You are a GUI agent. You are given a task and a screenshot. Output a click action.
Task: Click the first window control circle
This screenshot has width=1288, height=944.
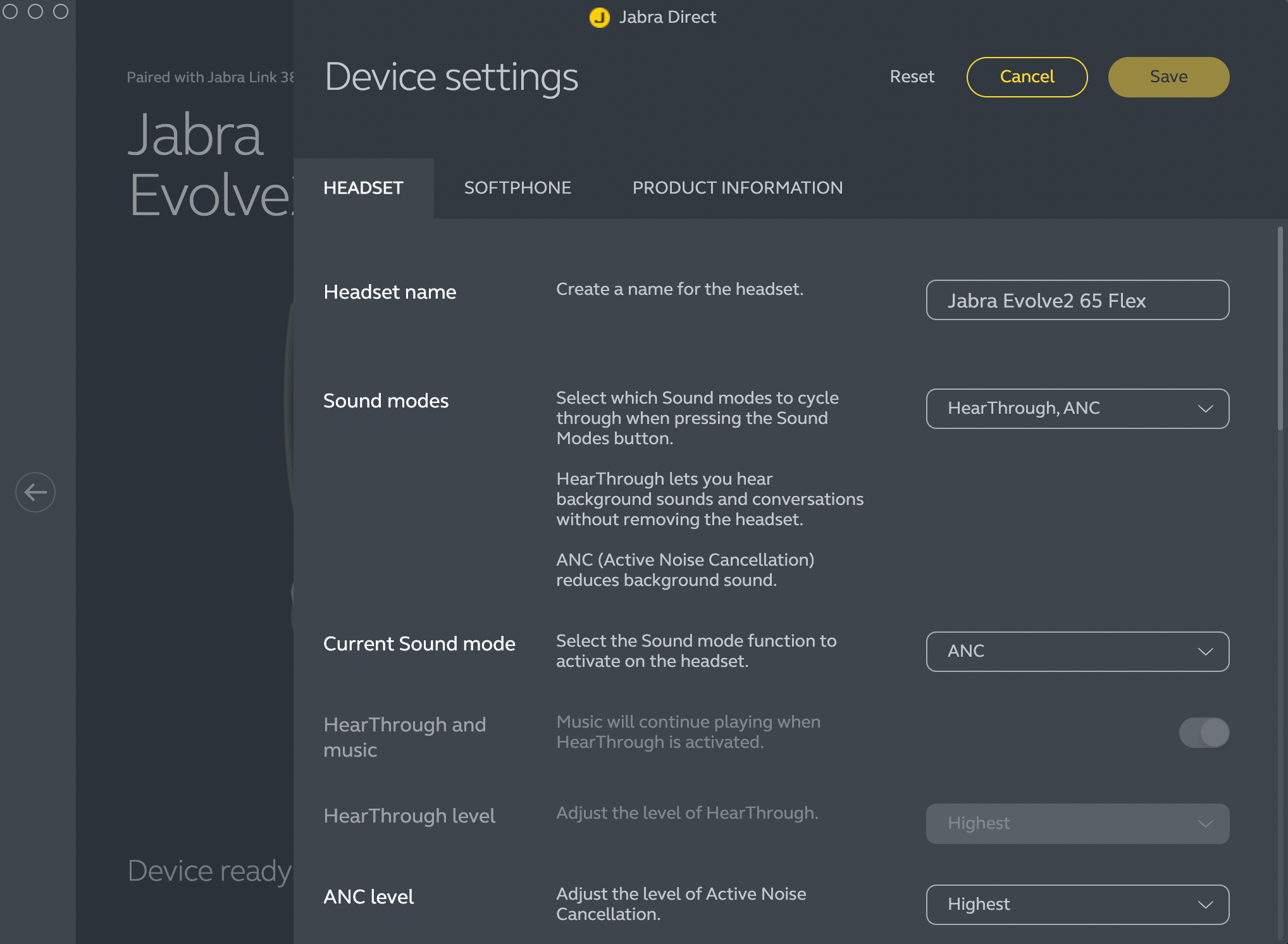tap(10, 11)
